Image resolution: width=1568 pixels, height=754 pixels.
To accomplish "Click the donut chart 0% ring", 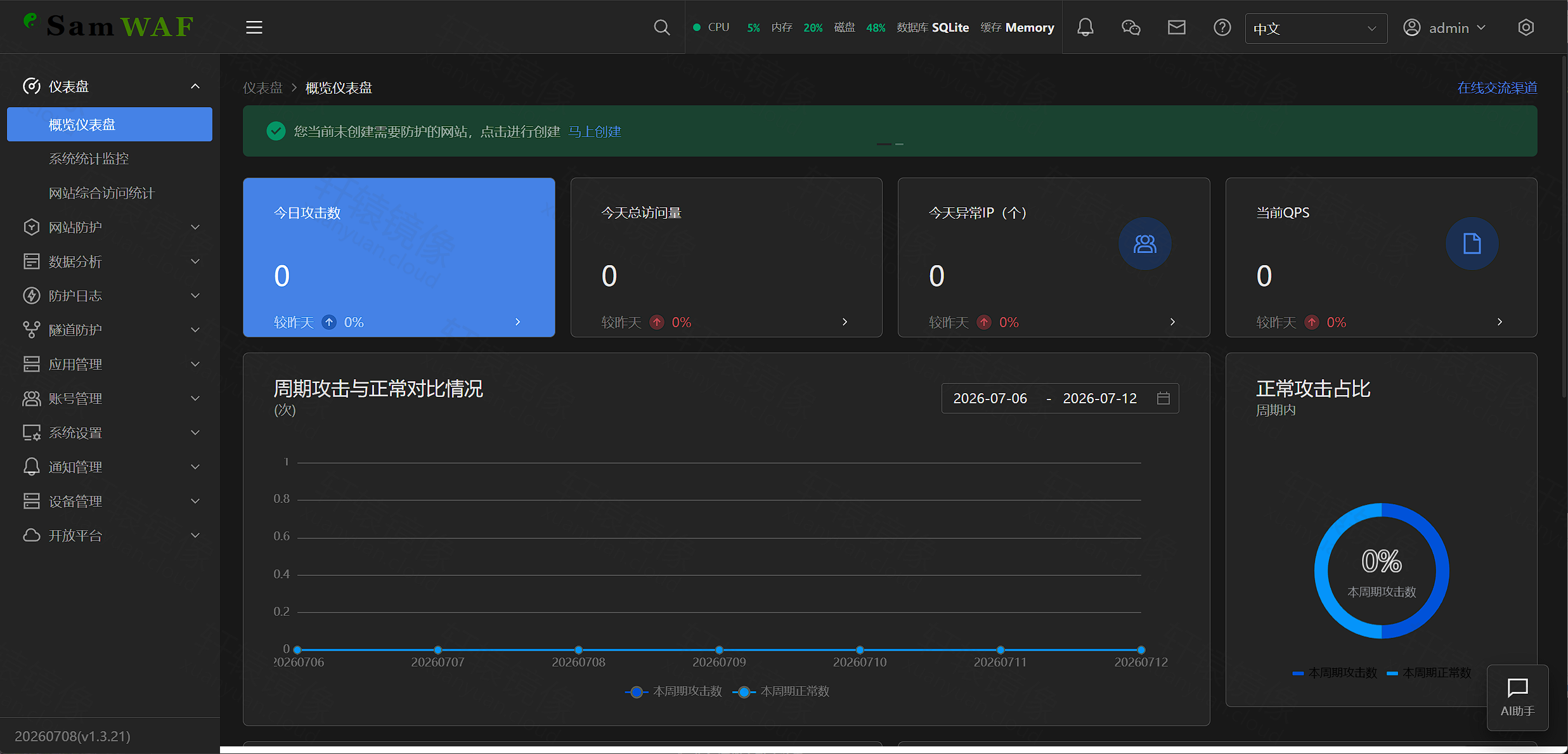I will click(1382, 571).
